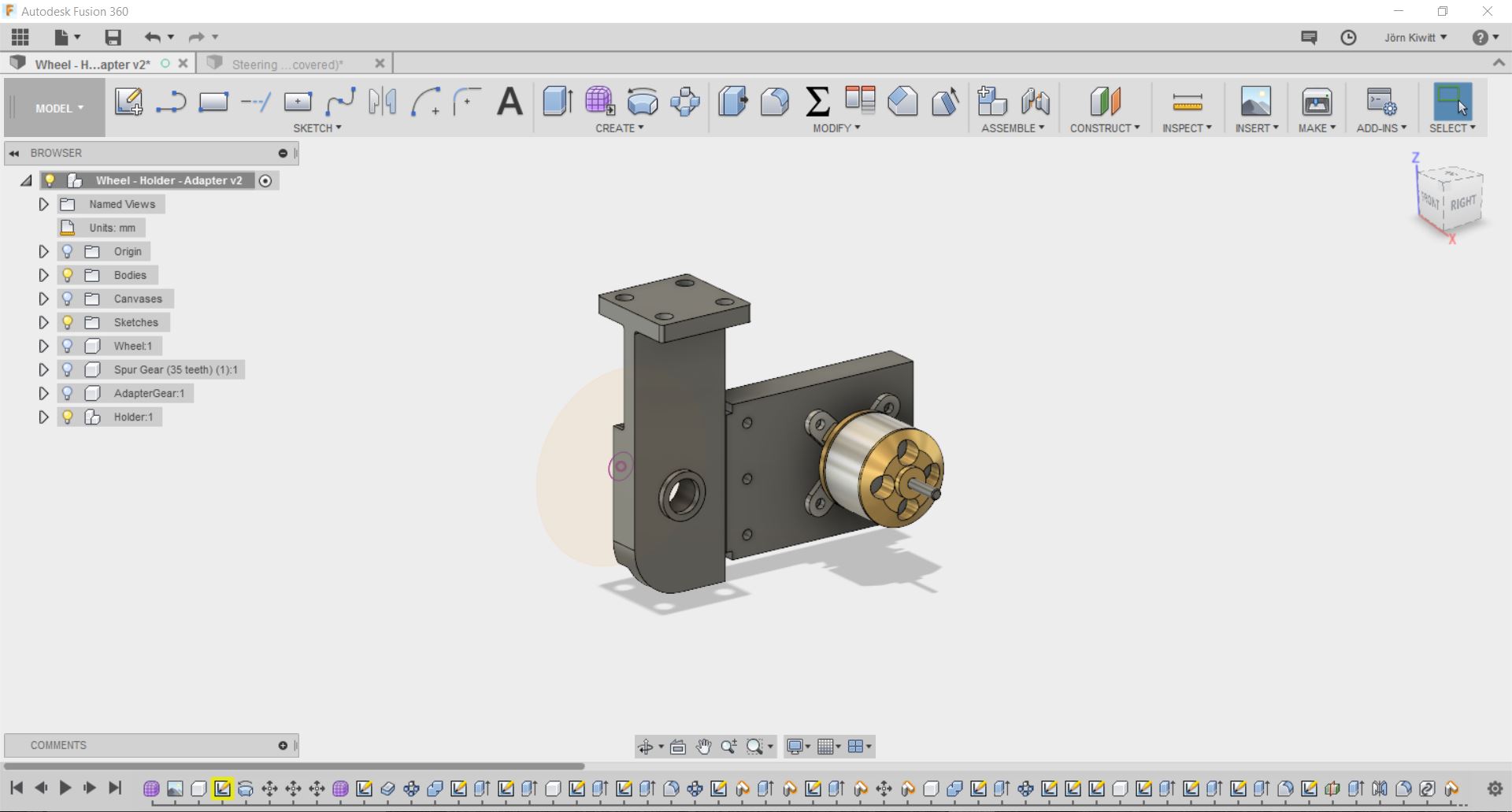1512x812 pixels.
Task: Click the Create Form tool icon
Action: coord(599,102)
